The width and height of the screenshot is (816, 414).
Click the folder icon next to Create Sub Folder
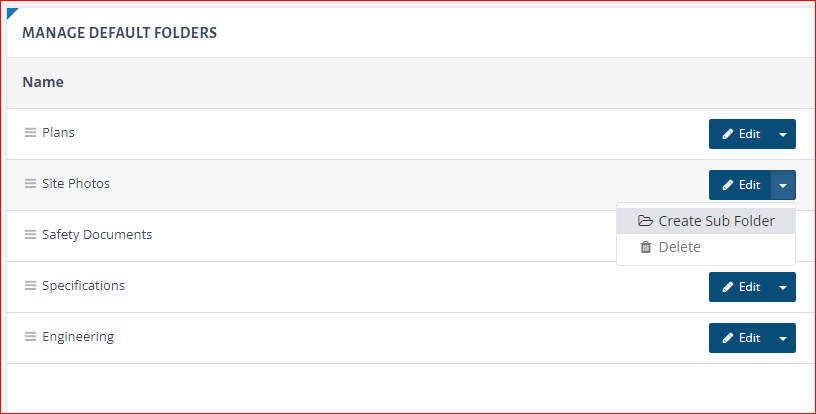(x=645, y=221)
